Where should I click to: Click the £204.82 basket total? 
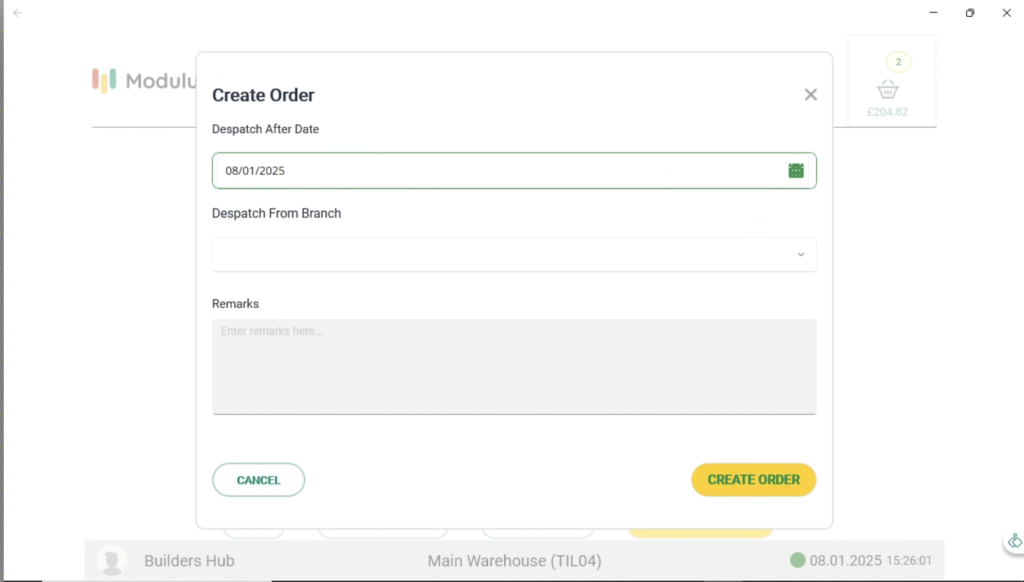coord(888,112)
